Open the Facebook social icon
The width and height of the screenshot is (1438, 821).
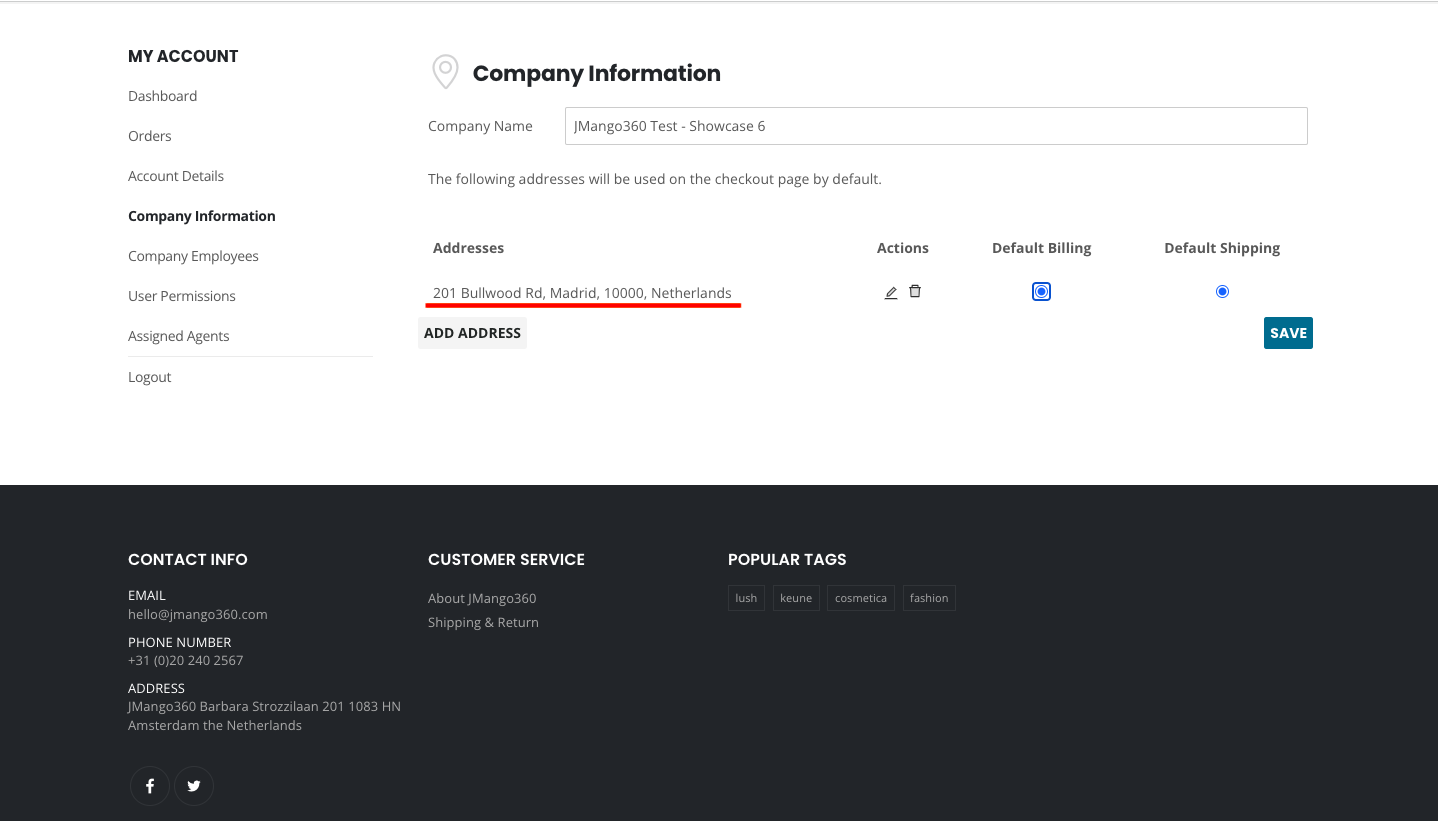[x=150, y=786]
